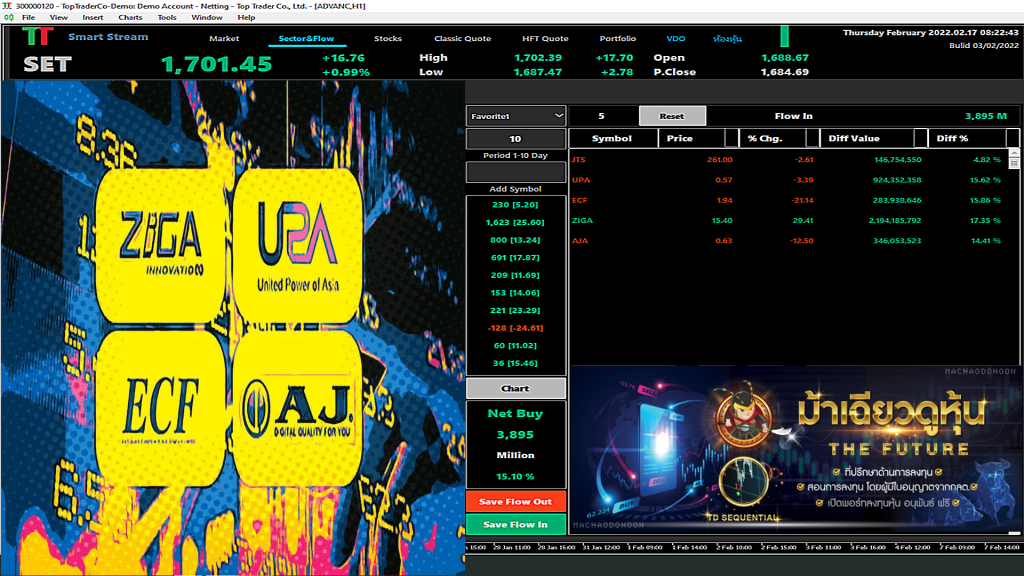Viewport: 1024px width, 576px height.
Task: Open the Portfolio tab
Action: coord(617,39)
